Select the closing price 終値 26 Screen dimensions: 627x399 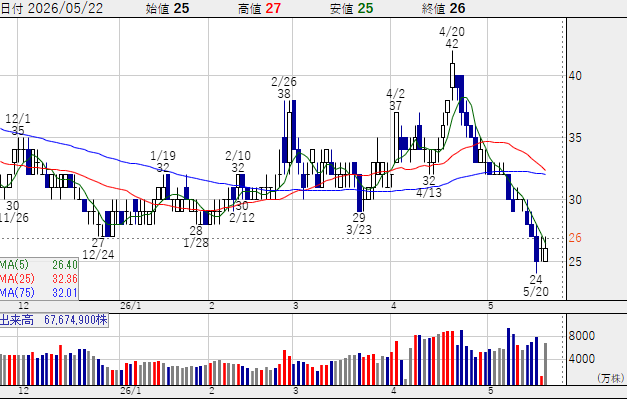tap(443, 8)
